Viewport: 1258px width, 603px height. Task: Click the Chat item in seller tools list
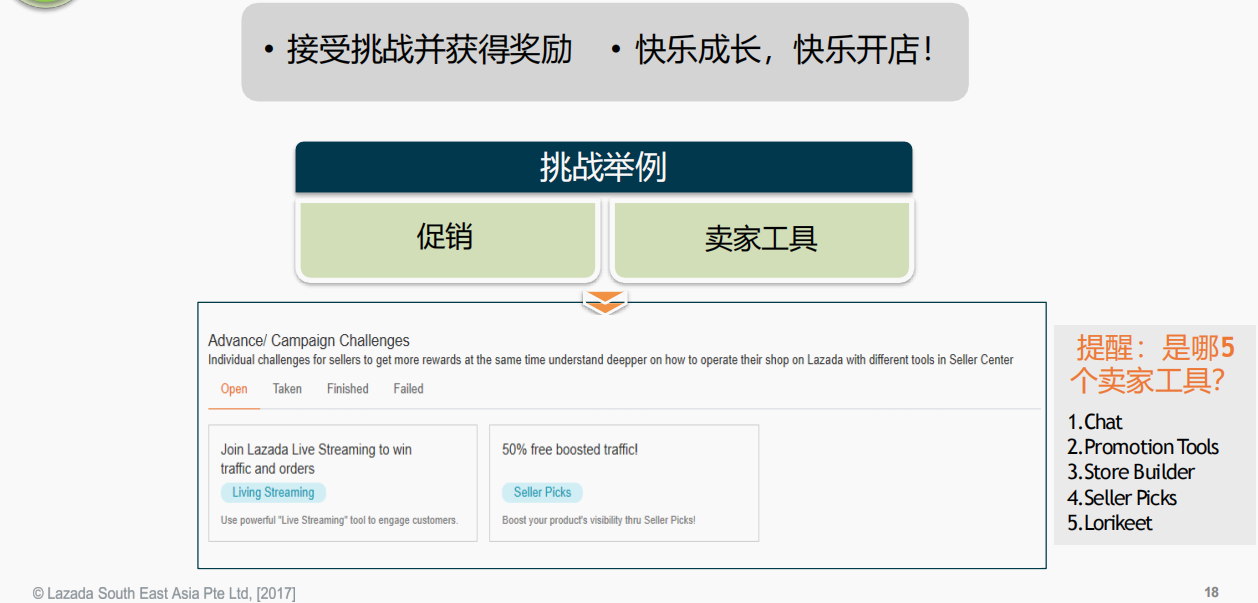(1098, 422)
